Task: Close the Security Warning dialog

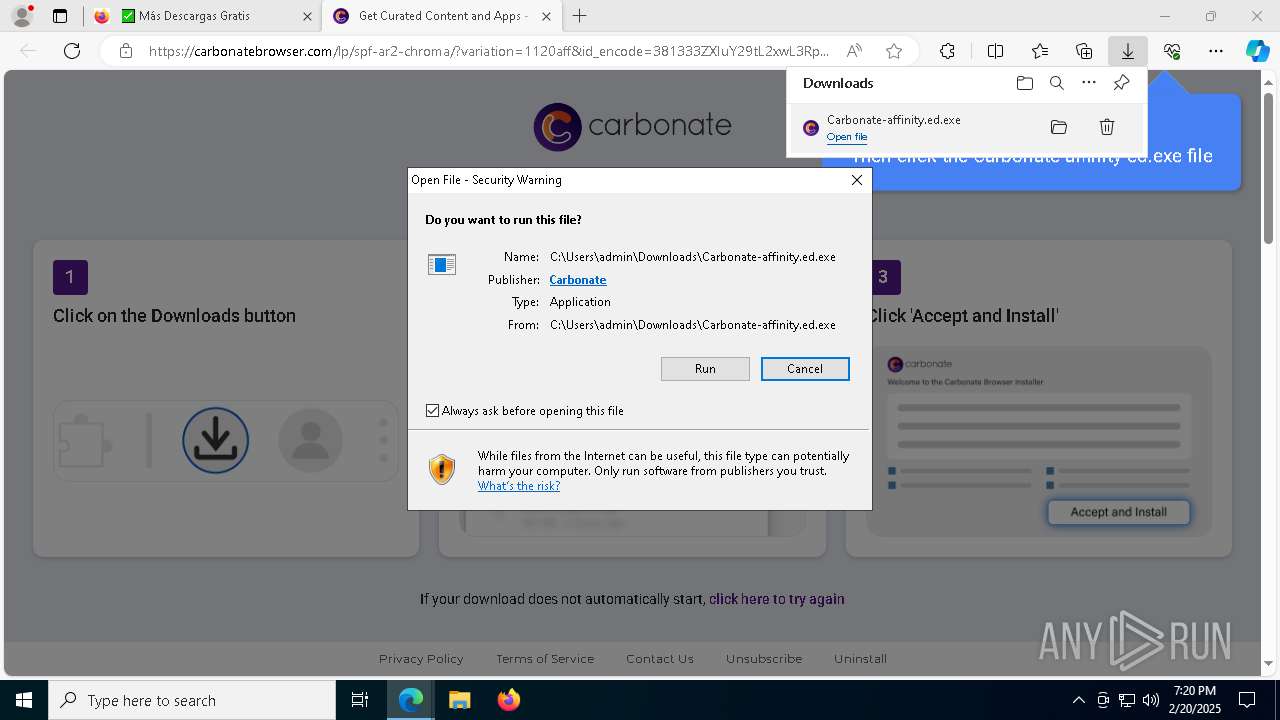Action: 856,180
